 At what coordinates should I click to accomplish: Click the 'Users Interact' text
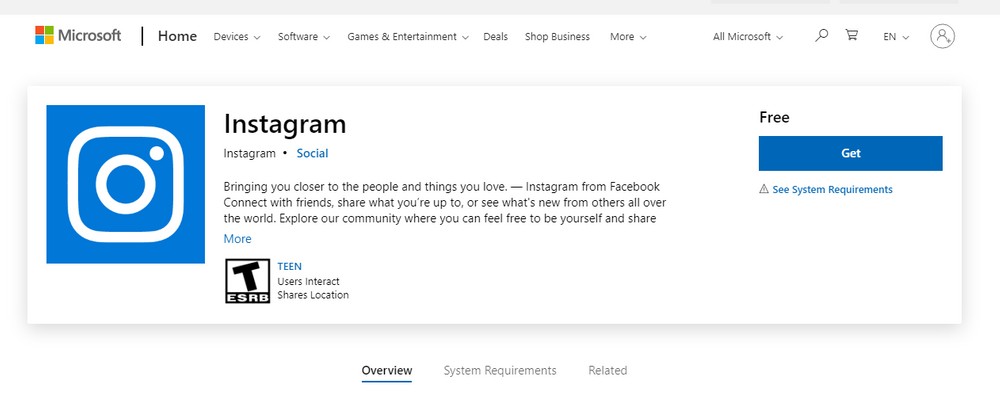pyautogui.click(x=309, y=281)
